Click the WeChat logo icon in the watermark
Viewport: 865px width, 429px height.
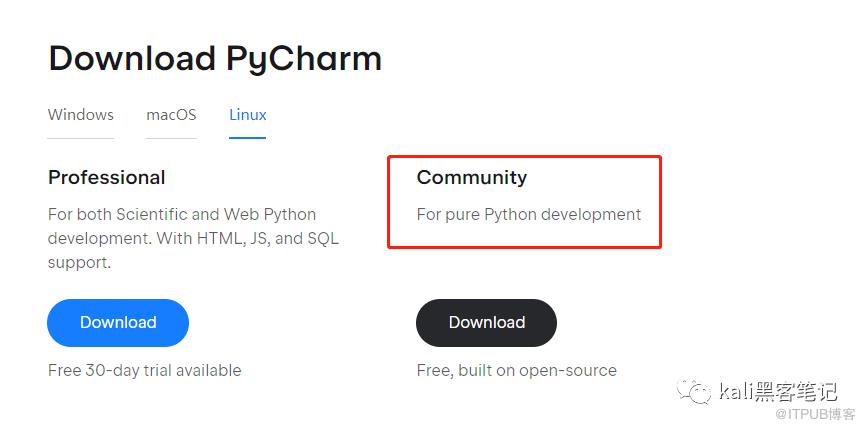tap(696, 390)
